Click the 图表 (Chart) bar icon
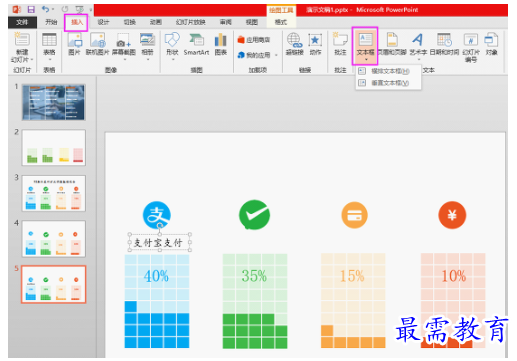 [221, 40]
